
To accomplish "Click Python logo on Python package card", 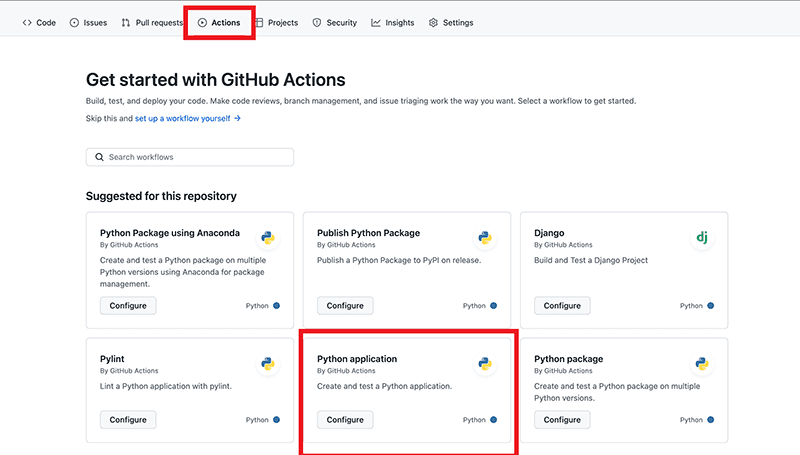I will tap(702, 364).
